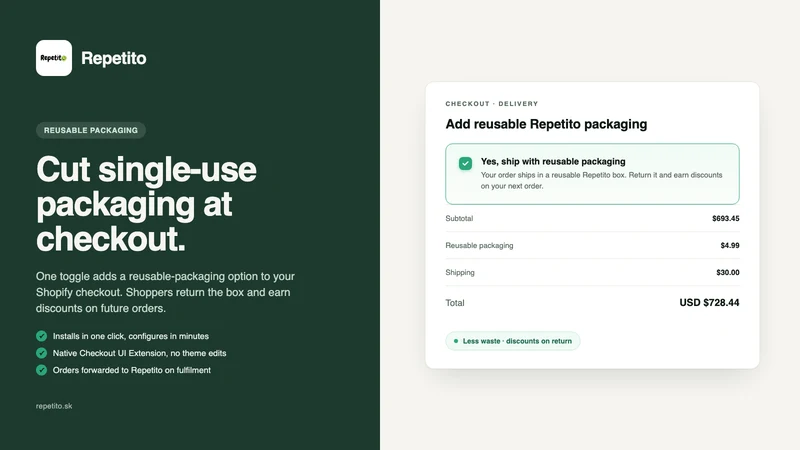The height and width of the screenshot is (450, 800).
Task: Click the green check beside 'Installs in one click'
Action: pyautogui.click(x=41, y=336)
